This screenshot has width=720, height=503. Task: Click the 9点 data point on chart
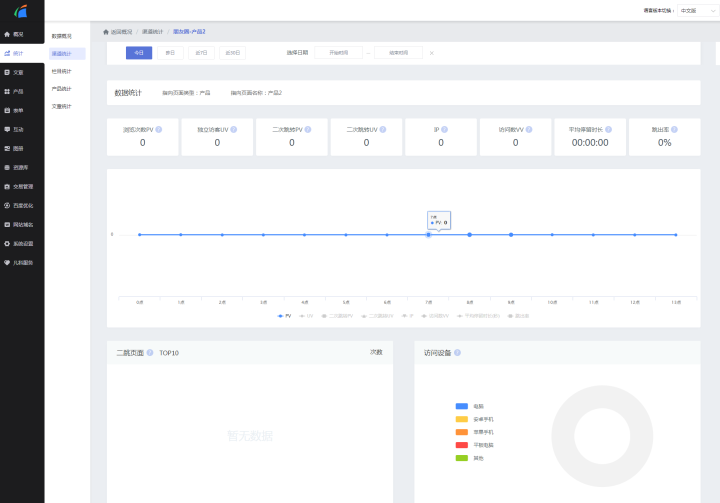[x=511, y=235]
